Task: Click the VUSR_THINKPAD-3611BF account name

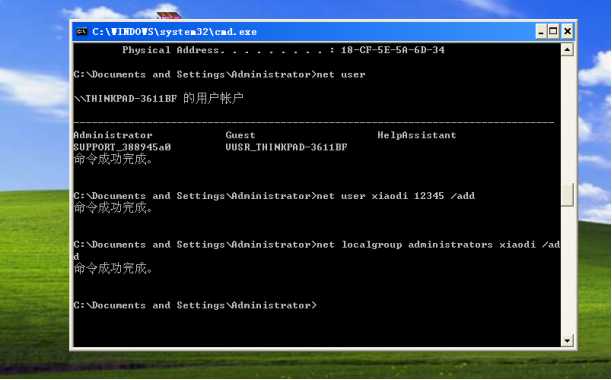Action: [x=286, y=147]
